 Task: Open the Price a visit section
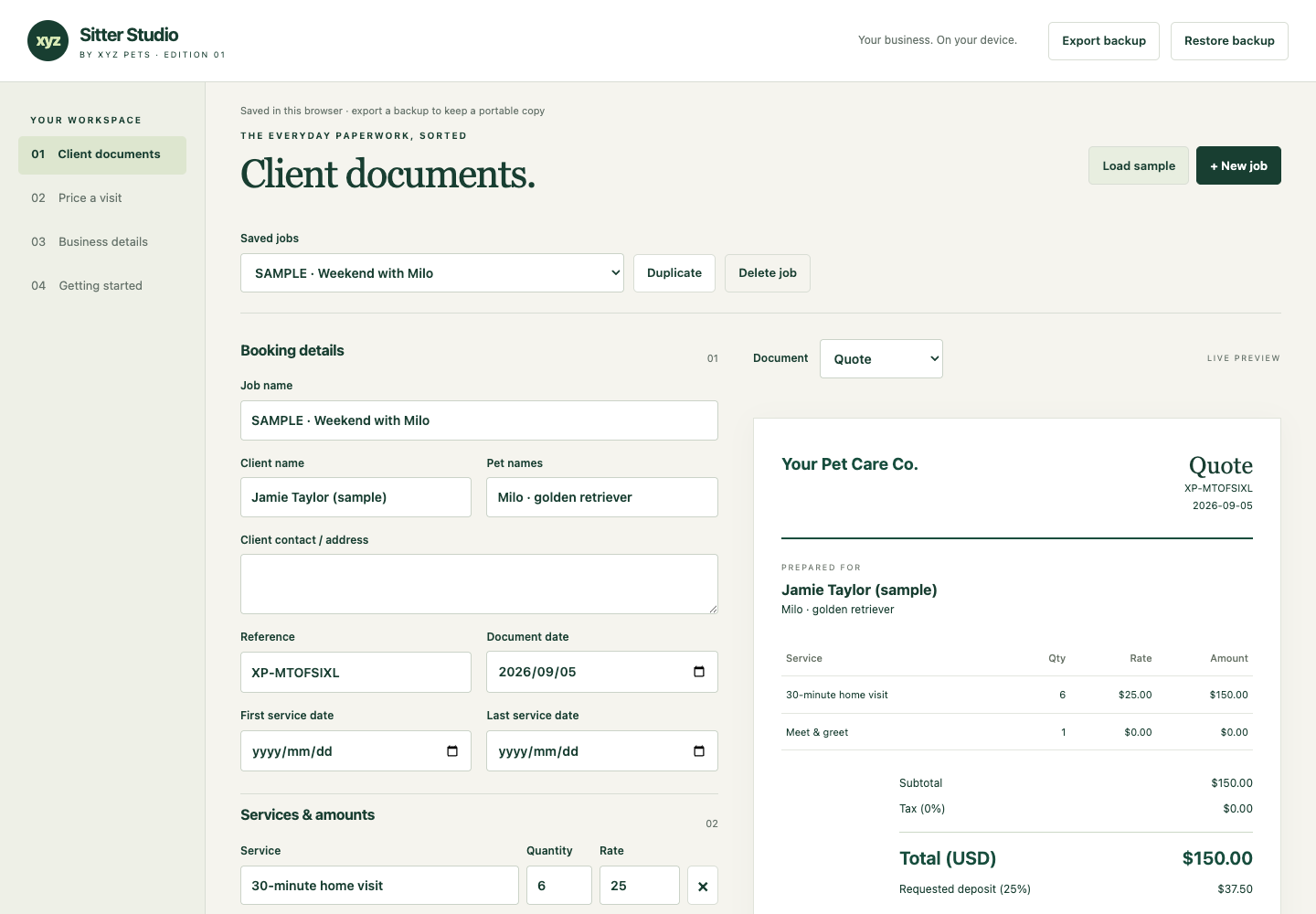coord(102,198)
